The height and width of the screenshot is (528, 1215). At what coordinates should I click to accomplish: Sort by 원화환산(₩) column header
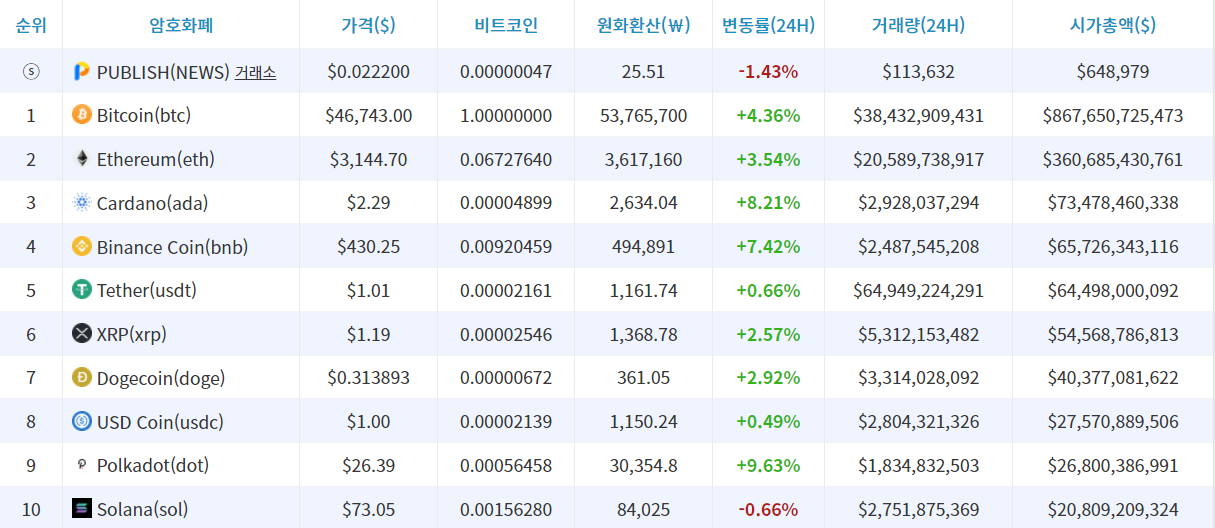tap(644, 25)
